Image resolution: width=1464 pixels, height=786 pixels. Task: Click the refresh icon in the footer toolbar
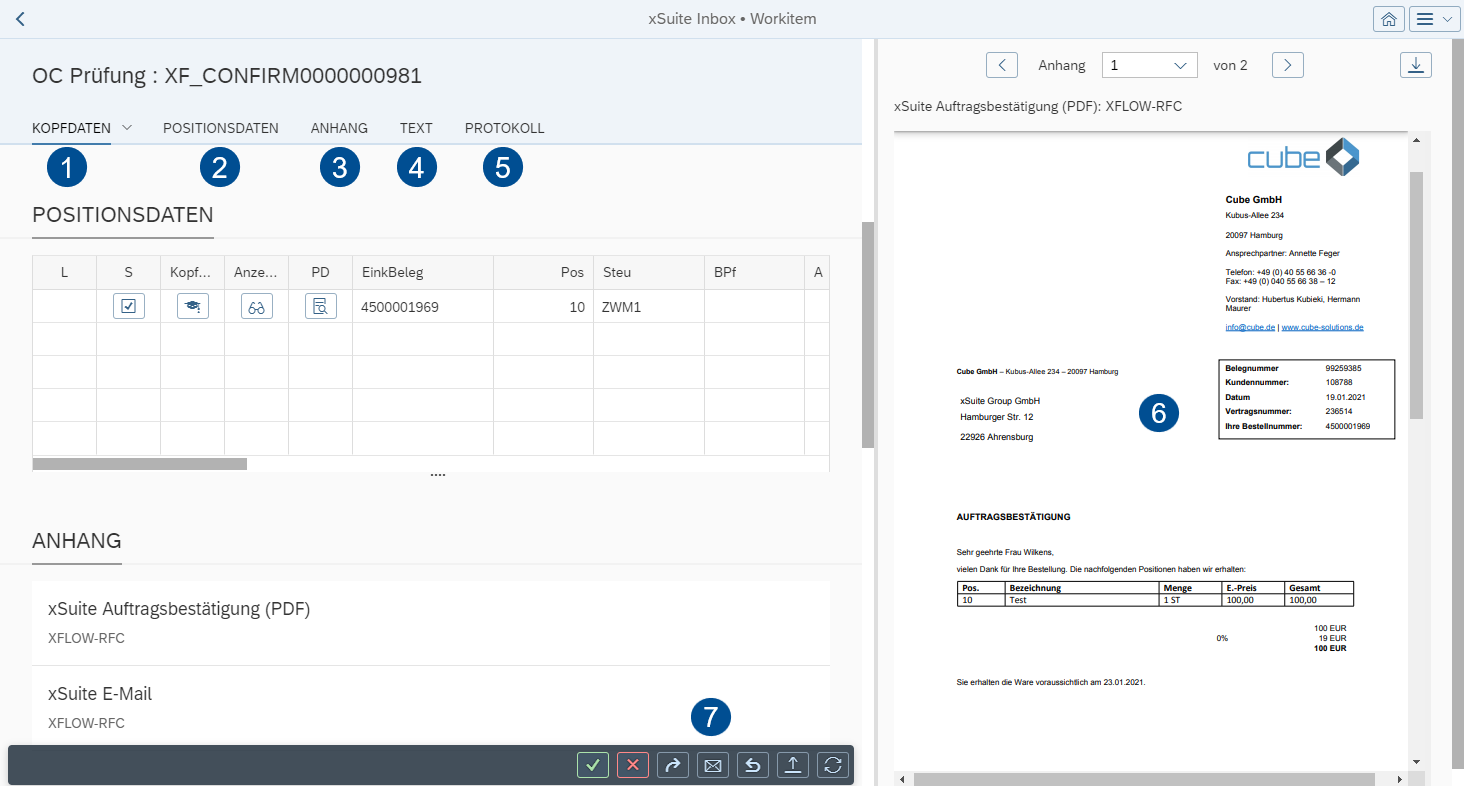[x=832, y=765]
